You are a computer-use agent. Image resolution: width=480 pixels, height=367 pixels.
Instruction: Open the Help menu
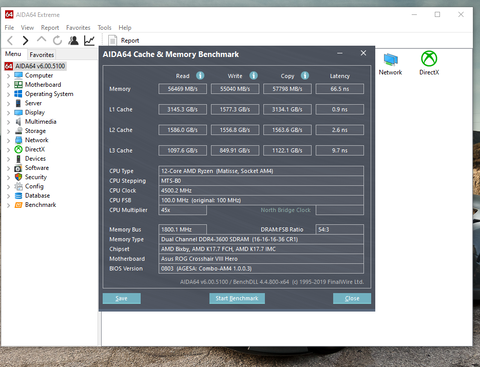click(125, 28)
